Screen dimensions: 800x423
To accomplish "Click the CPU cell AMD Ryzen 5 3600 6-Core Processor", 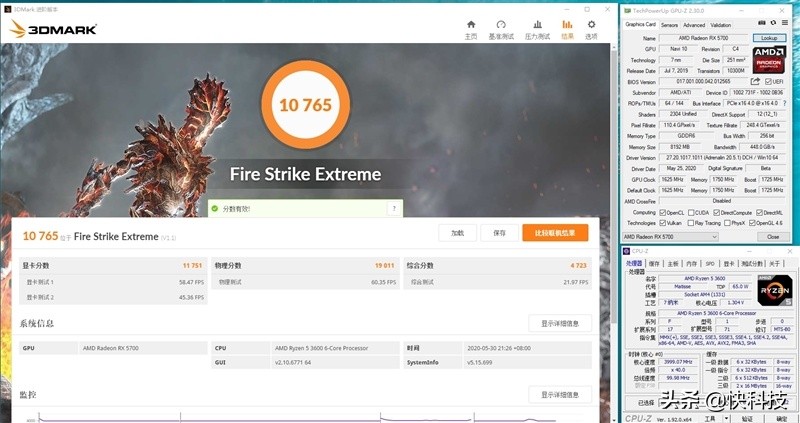I will (x=336, y=348).
